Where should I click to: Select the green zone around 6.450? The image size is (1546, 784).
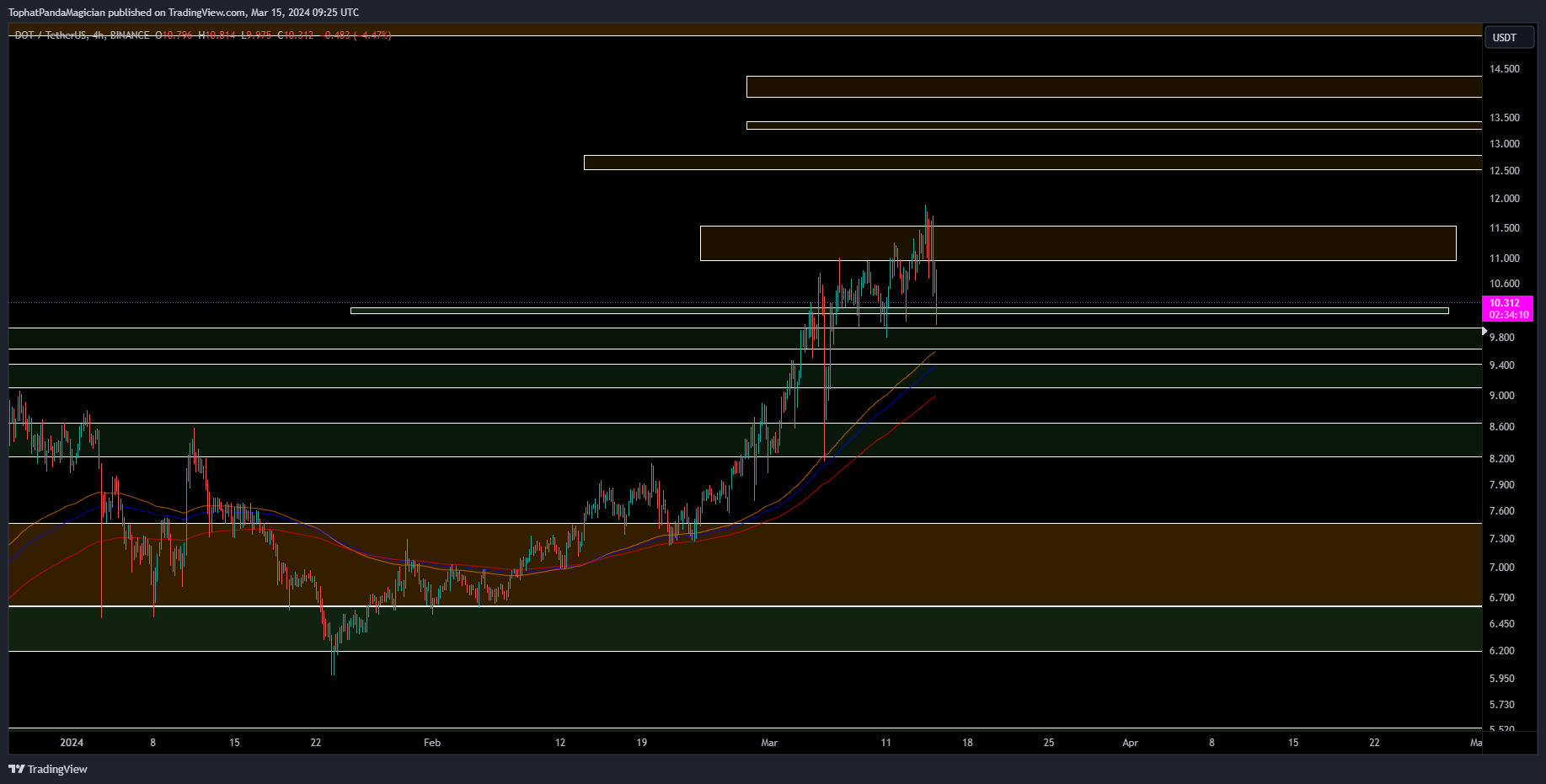(x=745, y=629)
